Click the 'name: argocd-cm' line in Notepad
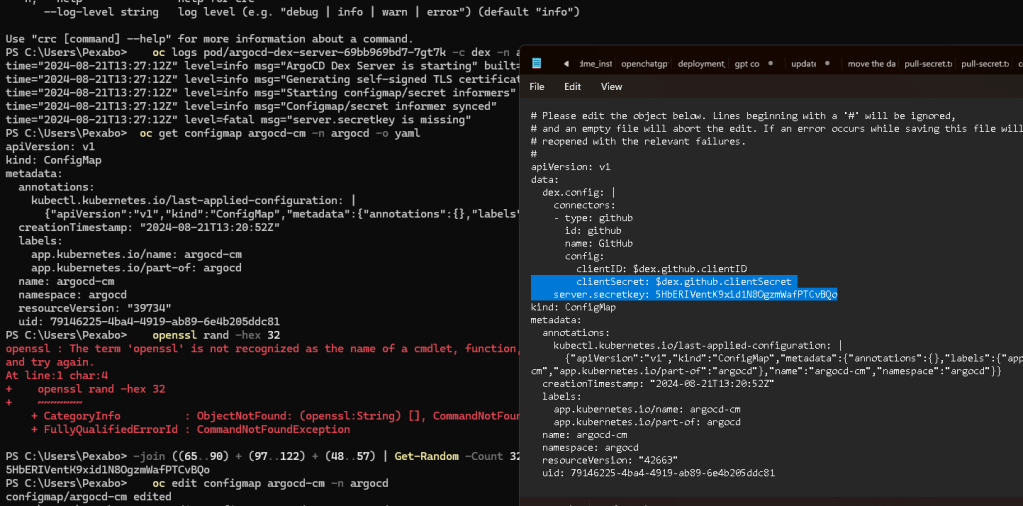Image resolution: width=1023 pixels, height=506 pixels. (585, 435)
